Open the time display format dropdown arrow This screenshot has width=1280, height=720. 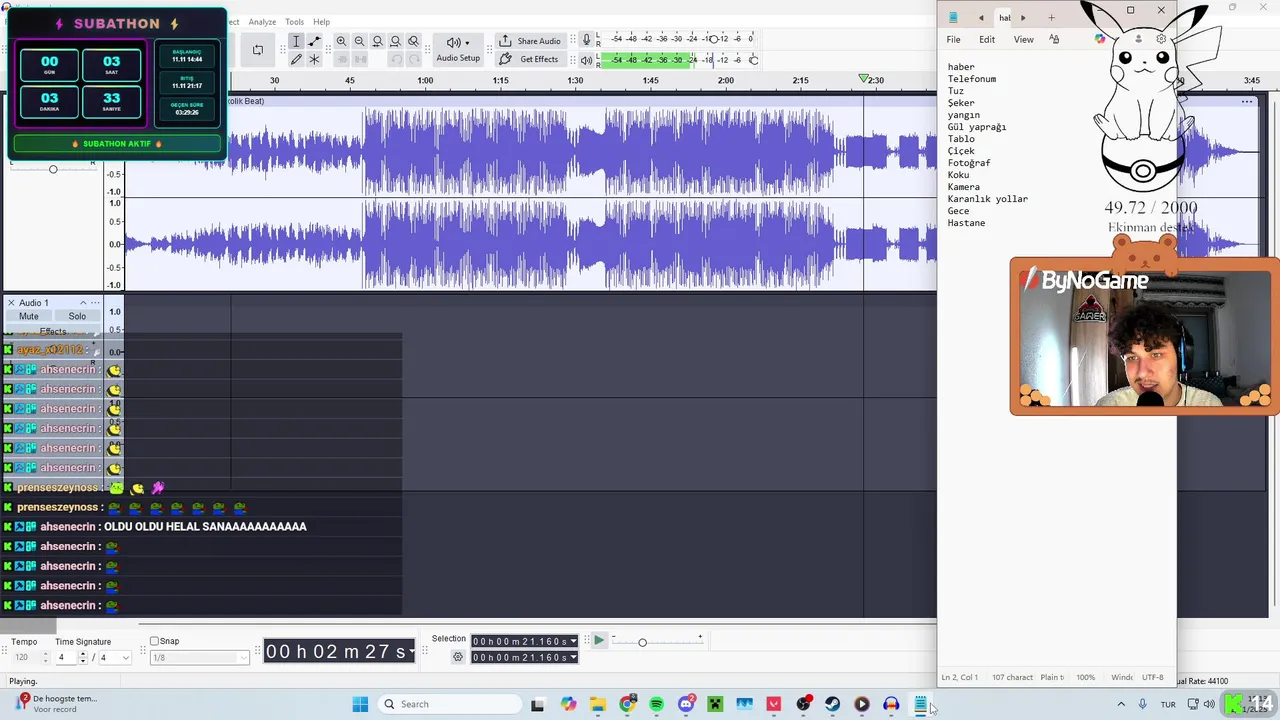coord(411,652)
